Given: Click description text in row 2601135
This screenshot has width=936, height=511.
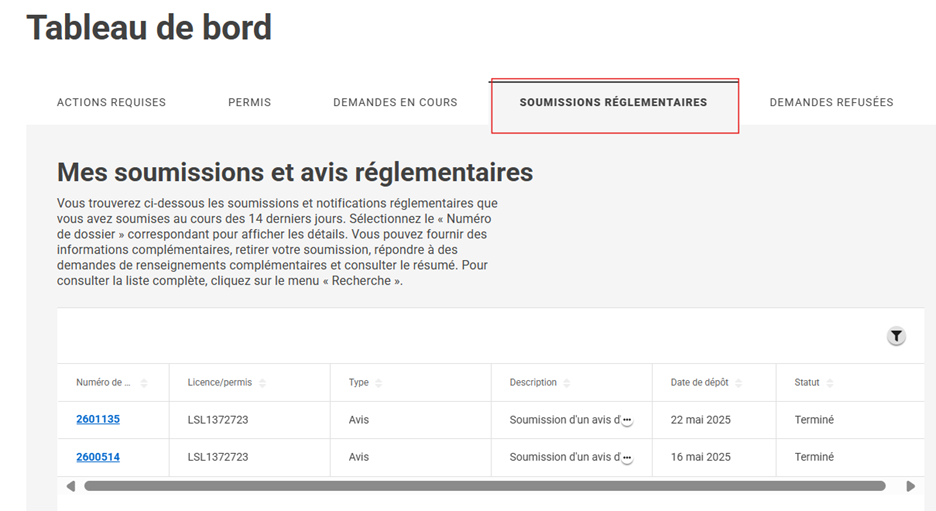Looking at the screenshot, I should (x=565, y=420).
